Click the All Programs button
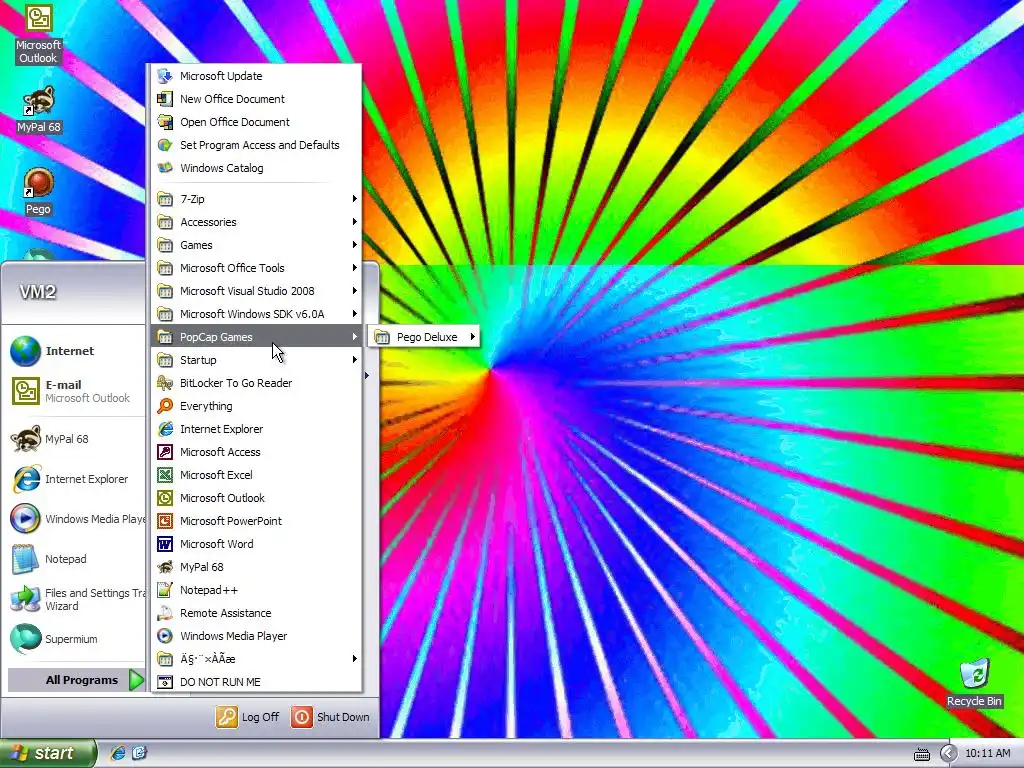This screenshot has height=768, width=1024. click(76, 680)
